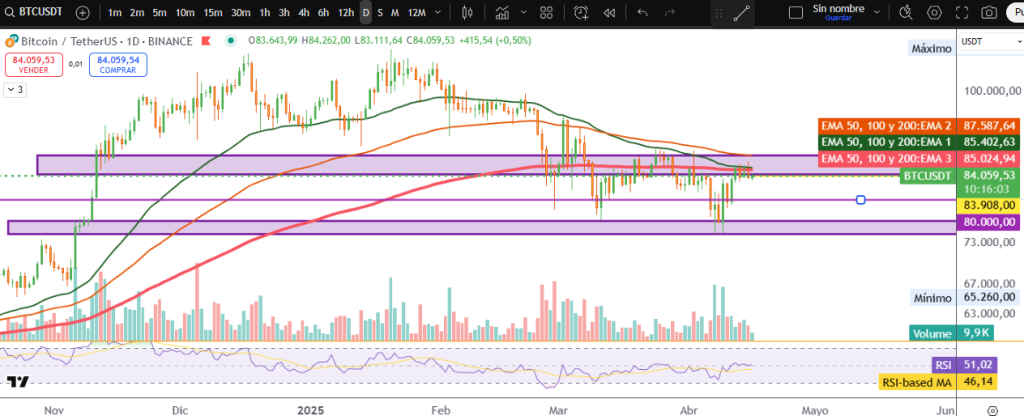The image size is (1024, 416).
Task: Select the trend line drawing tool
Action: (741, 13)
